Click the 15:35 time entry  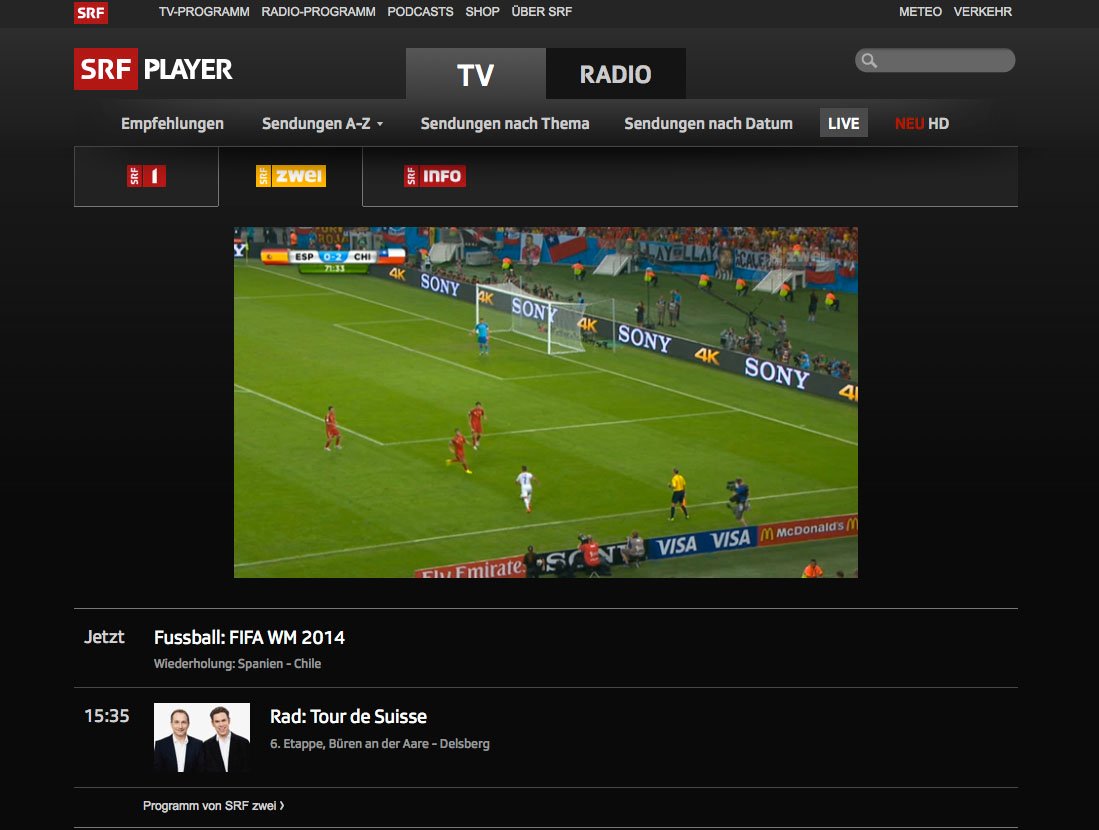[107, 716]
